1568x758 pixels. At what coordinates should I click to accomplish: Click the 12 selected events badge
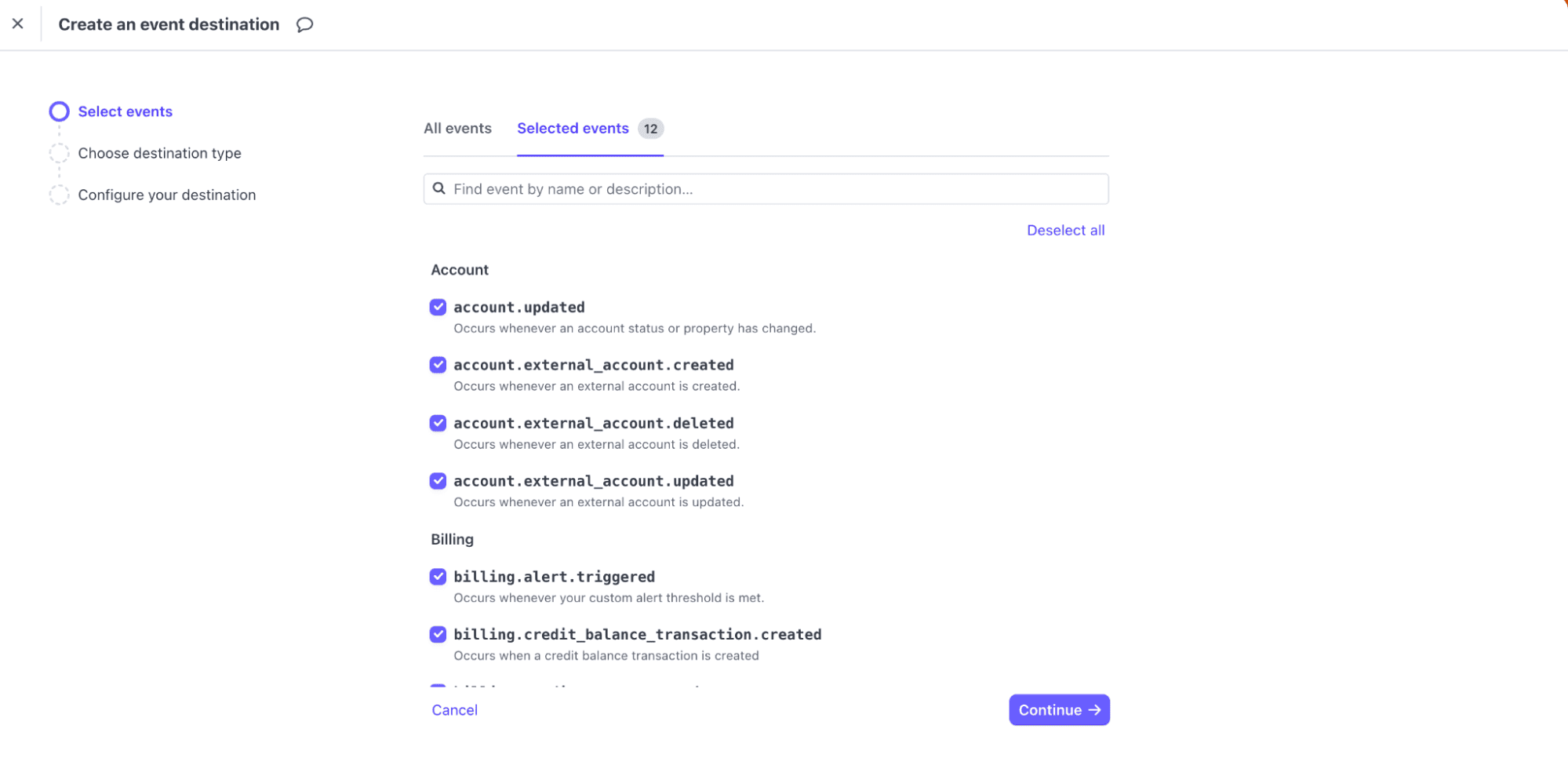point(650,128)
